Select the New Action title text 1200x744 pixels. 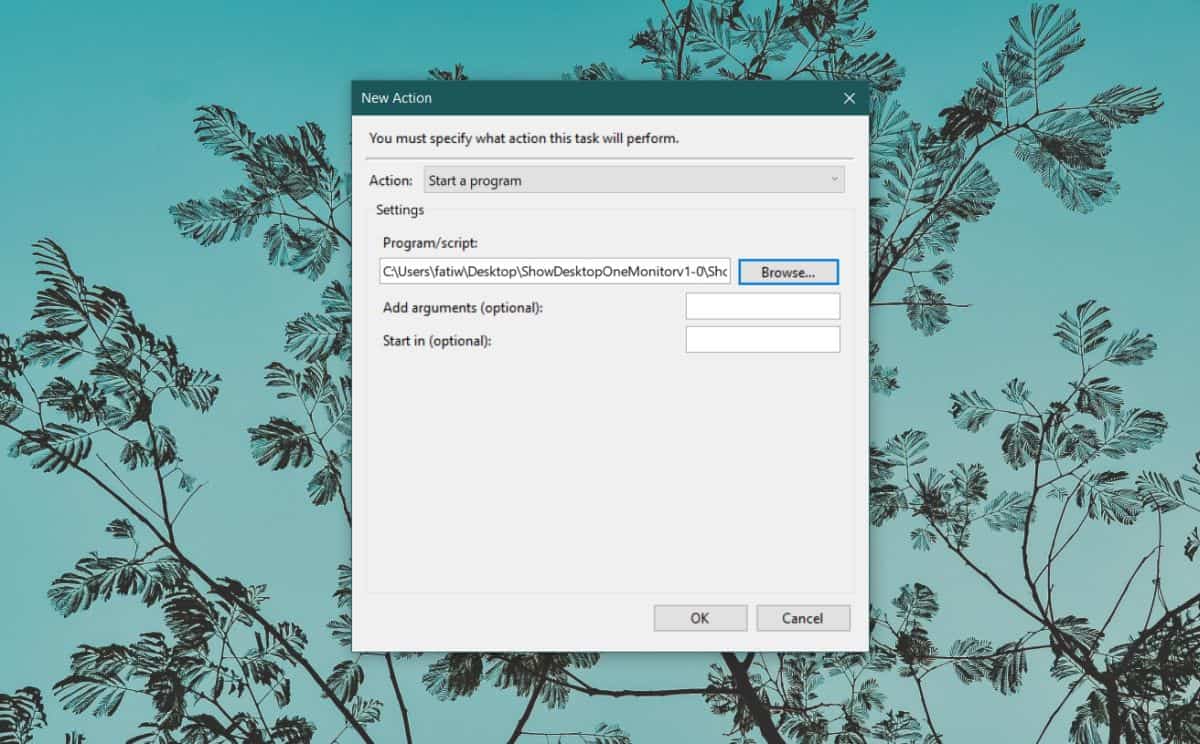[x=397, y=98]
